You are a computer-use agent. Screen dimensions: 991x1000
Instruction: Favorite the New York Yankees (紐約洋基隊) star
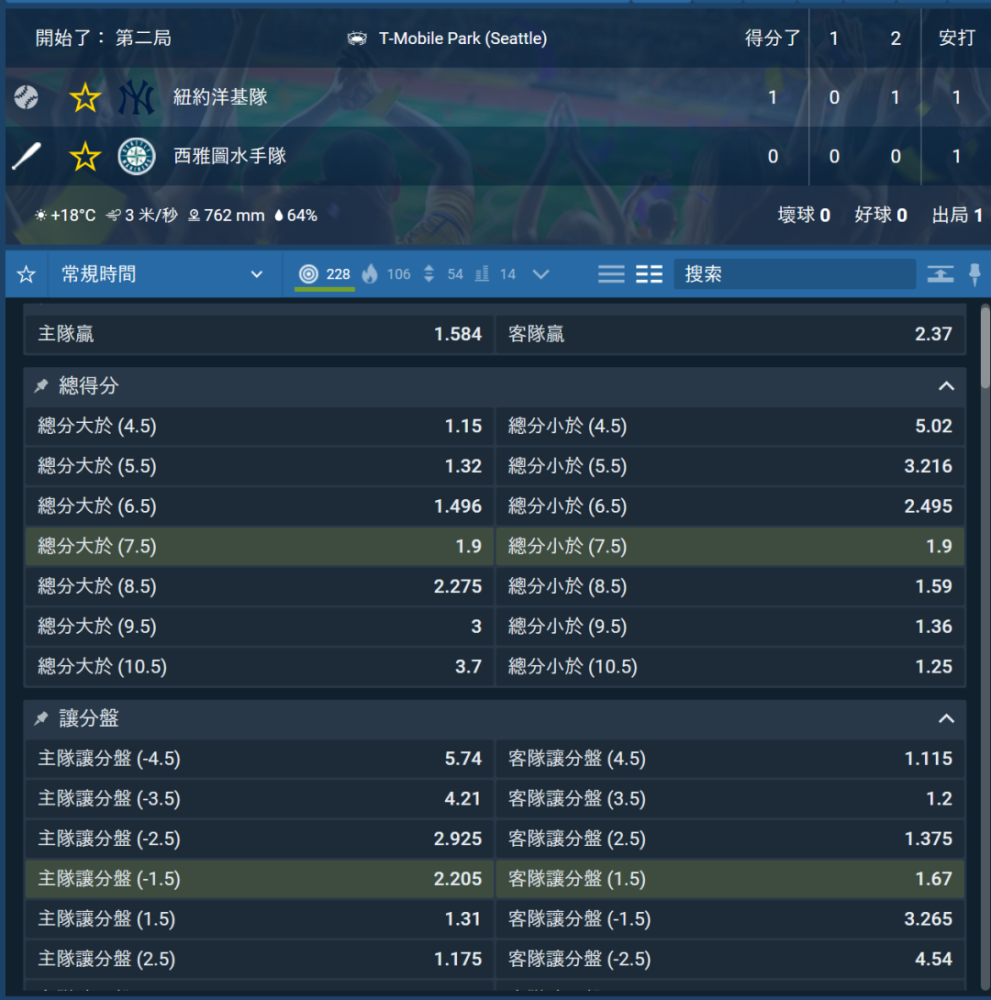point(86,98)
